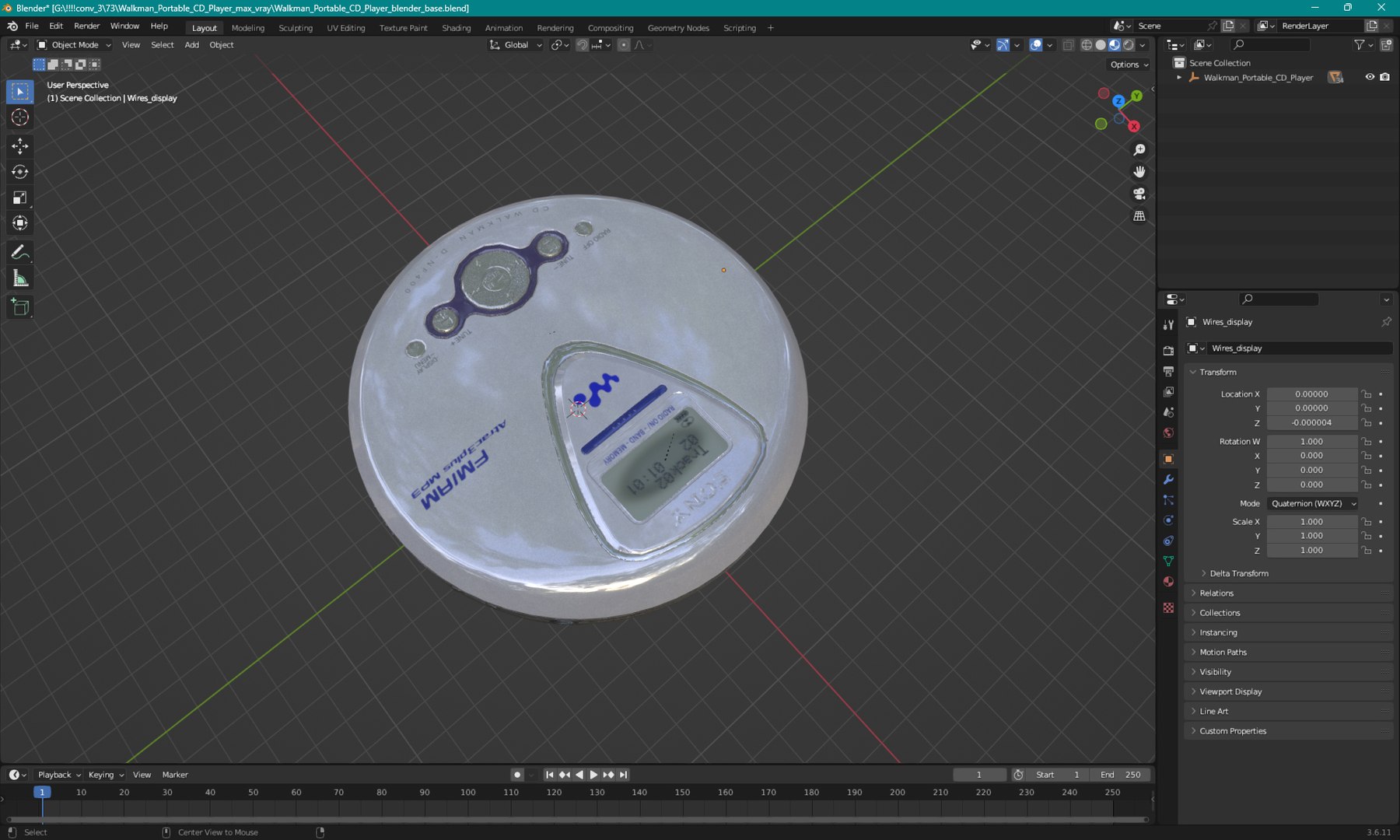Open Global transform orientation dropdown

pyautogui.click(x=516, y=45)
